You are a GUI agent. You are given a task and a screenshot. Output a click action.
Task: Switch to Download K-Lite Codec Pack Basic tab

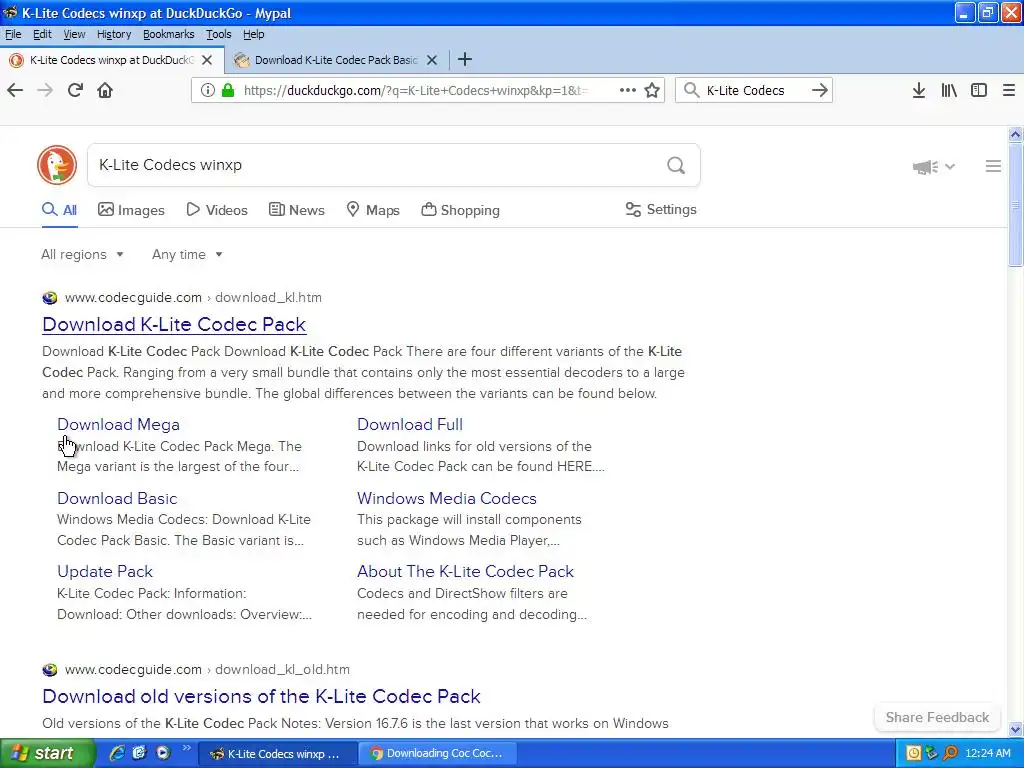pos(336,60)
